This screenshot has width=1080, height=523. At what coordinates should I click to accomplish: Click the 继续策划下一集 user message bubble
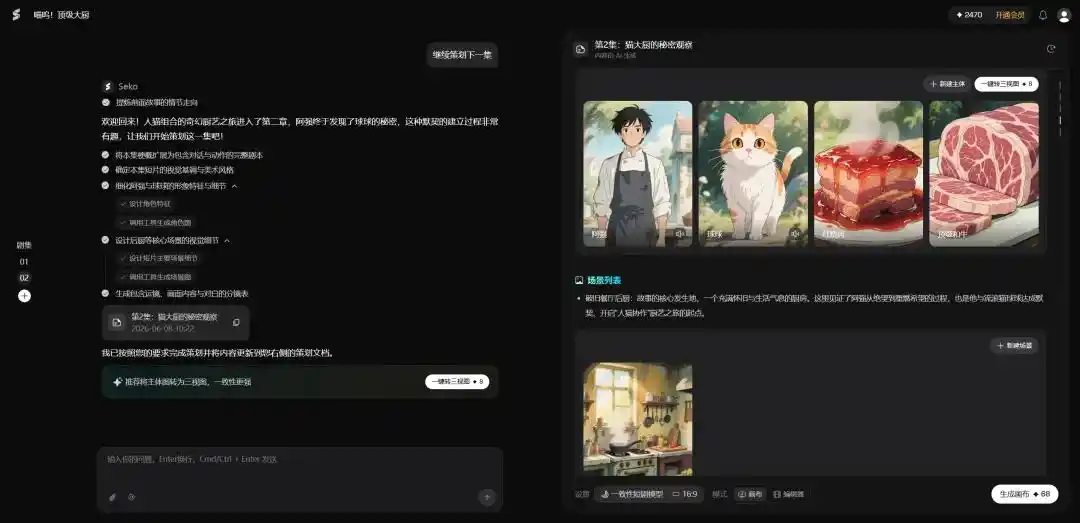462,55
